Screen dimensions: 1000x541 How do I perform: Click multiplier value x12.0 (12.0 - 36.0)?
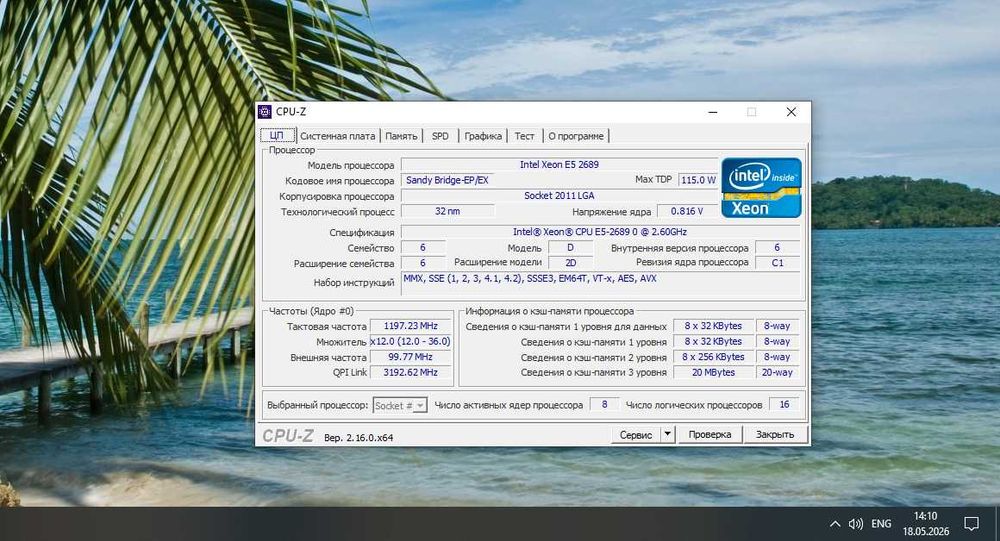[410, 341]
